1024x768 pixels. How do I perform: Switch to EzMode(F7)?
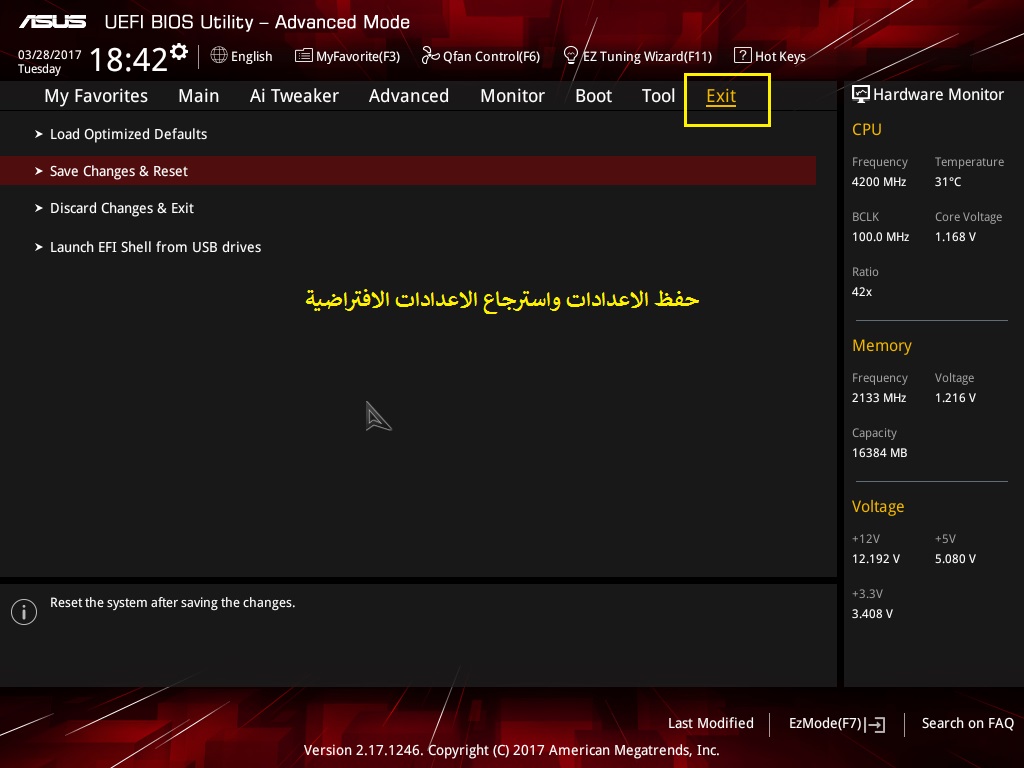pyautogui.click(x=825, y=723)
